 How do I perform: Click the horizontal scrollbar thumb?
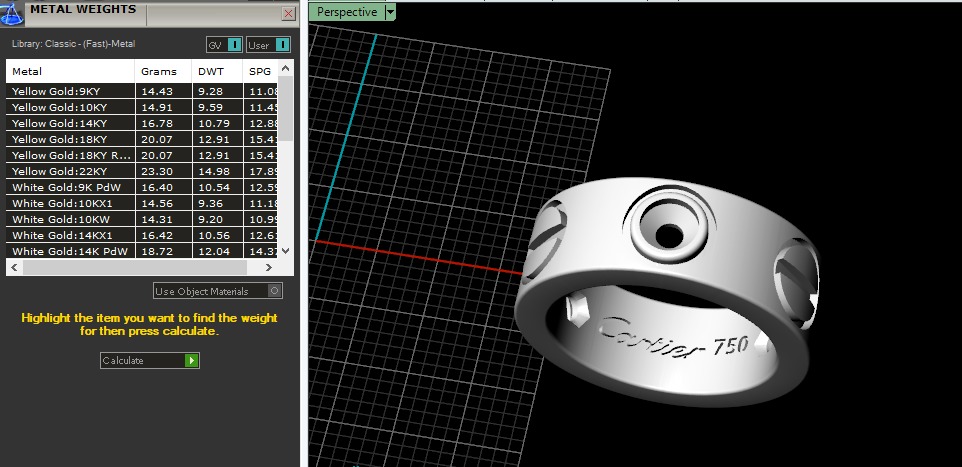coord(135,268)
